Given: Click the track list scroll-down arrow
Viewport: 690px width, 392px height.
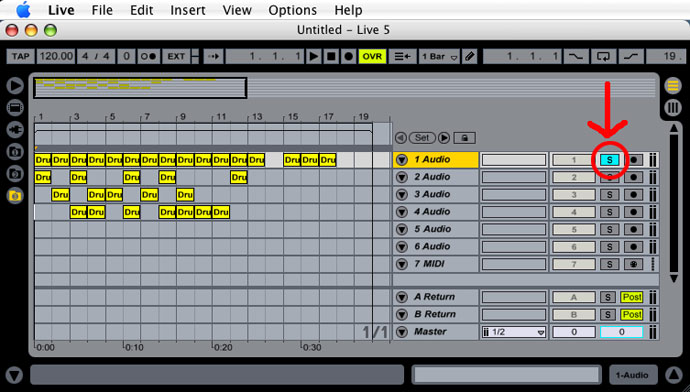Looking at the screenshot, I should 674,278.
